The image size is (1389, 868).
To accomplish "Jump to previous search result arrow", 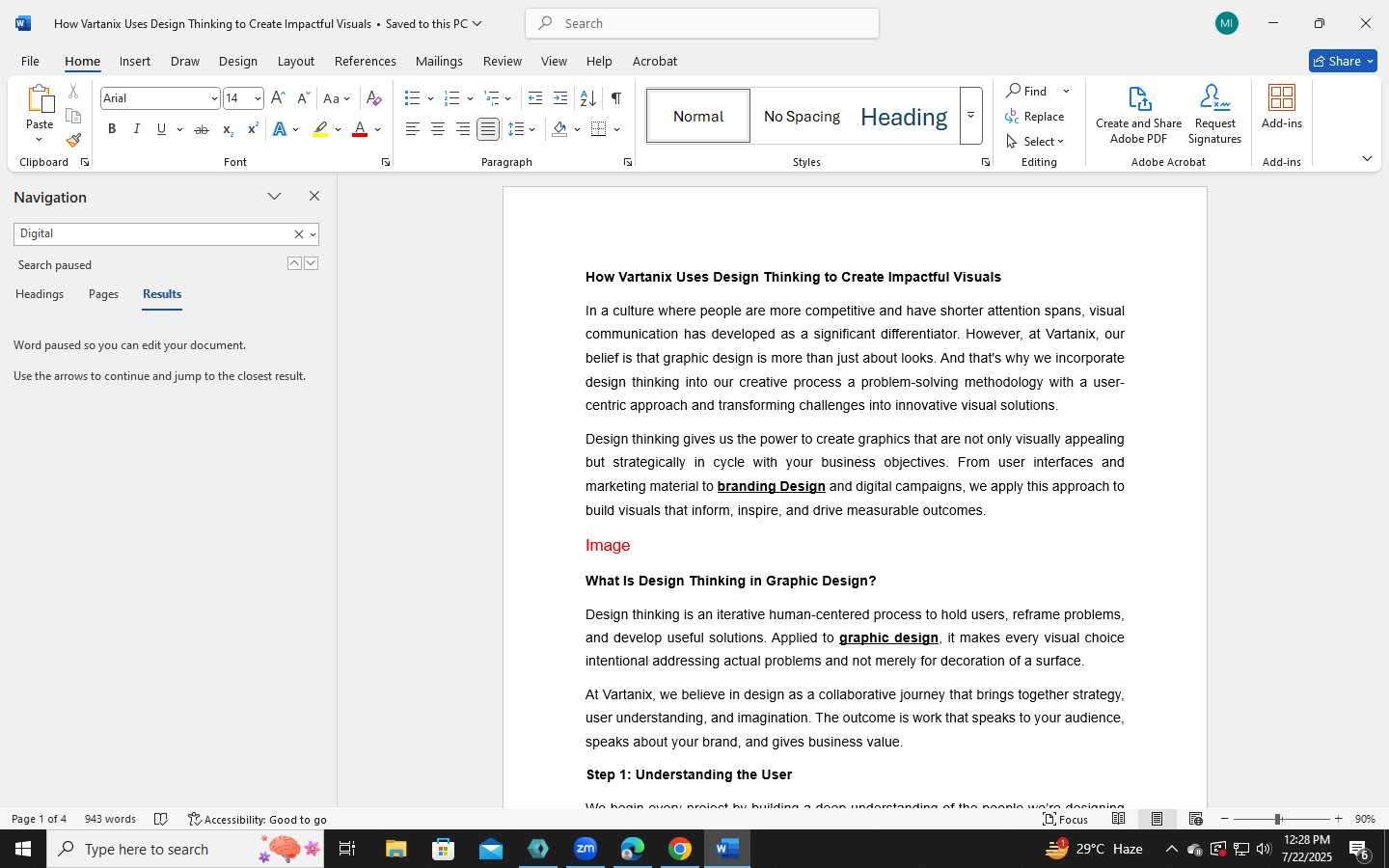I will pos(294,263).
